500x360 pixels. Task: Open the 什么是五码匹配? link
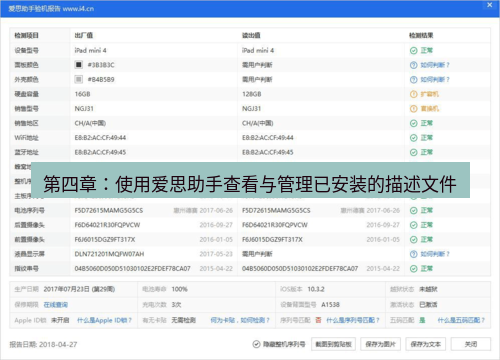click(461, 320)
